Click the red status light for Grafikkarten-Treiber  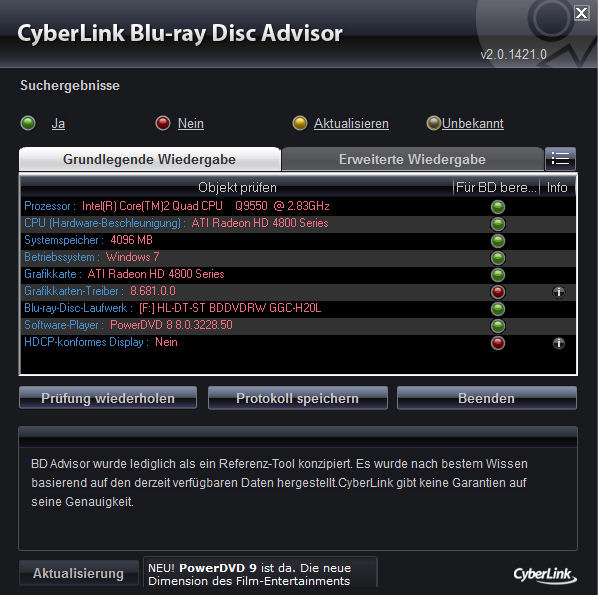tap(498, 292)
